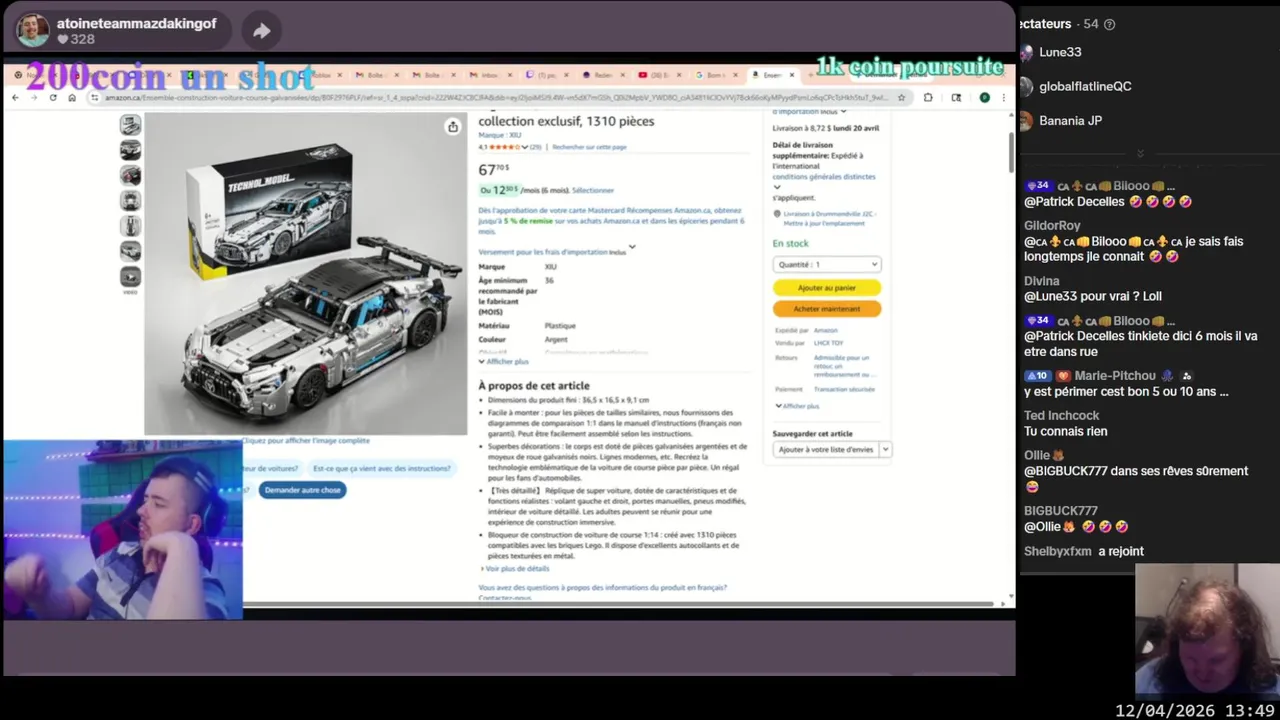Click Ajouter à votre liste d'envies
The height and width of the screenshot is (720, 1280).
click(x=826, y=449)
